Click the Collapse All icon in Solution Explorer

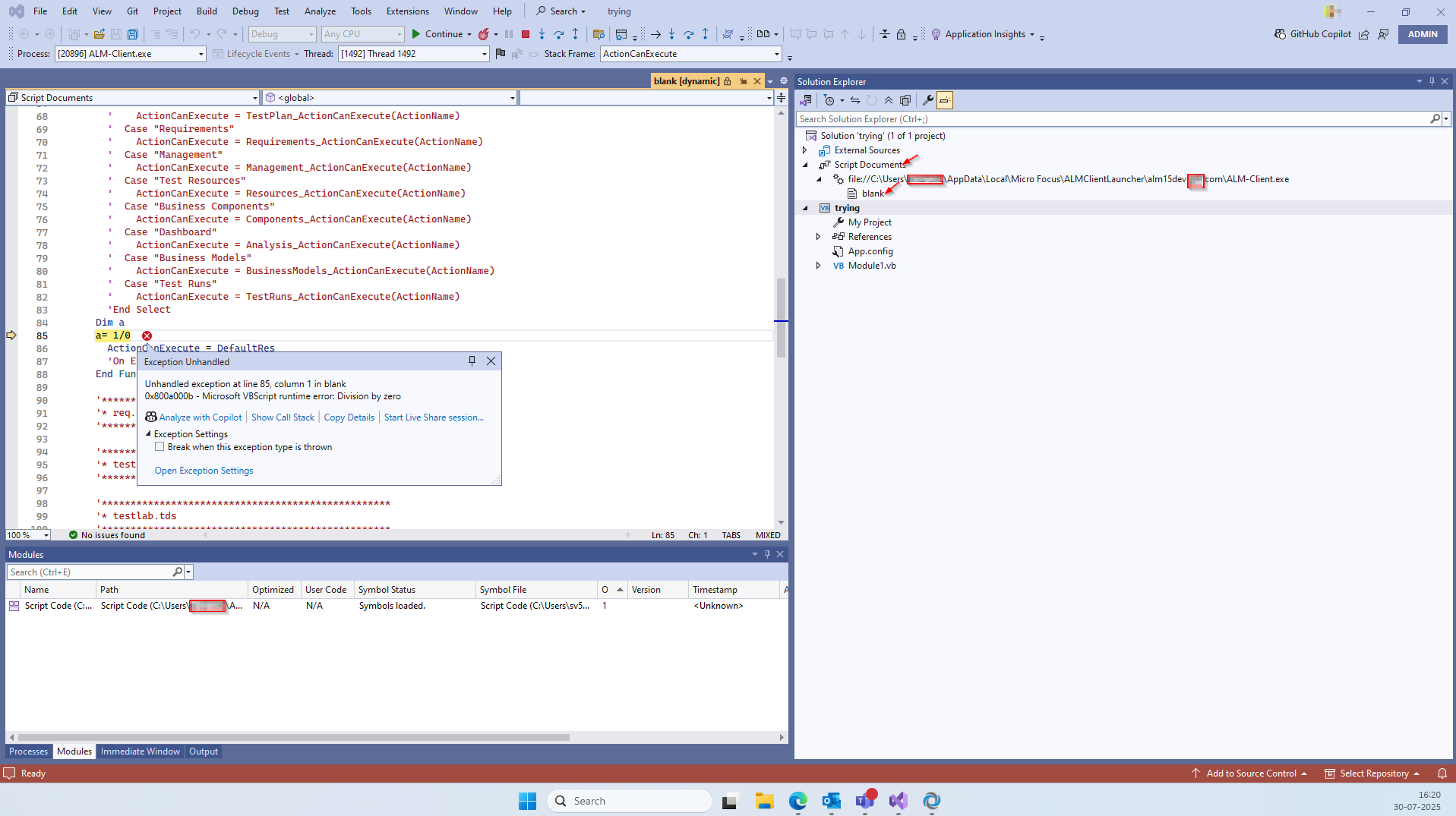point(889,100)
